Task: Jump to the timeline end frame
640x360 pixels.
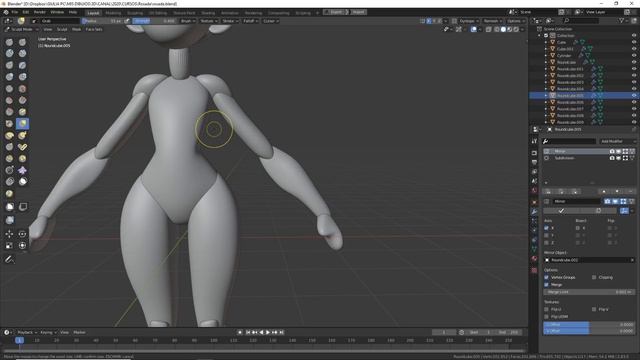Action: click(x=281, y=333)
